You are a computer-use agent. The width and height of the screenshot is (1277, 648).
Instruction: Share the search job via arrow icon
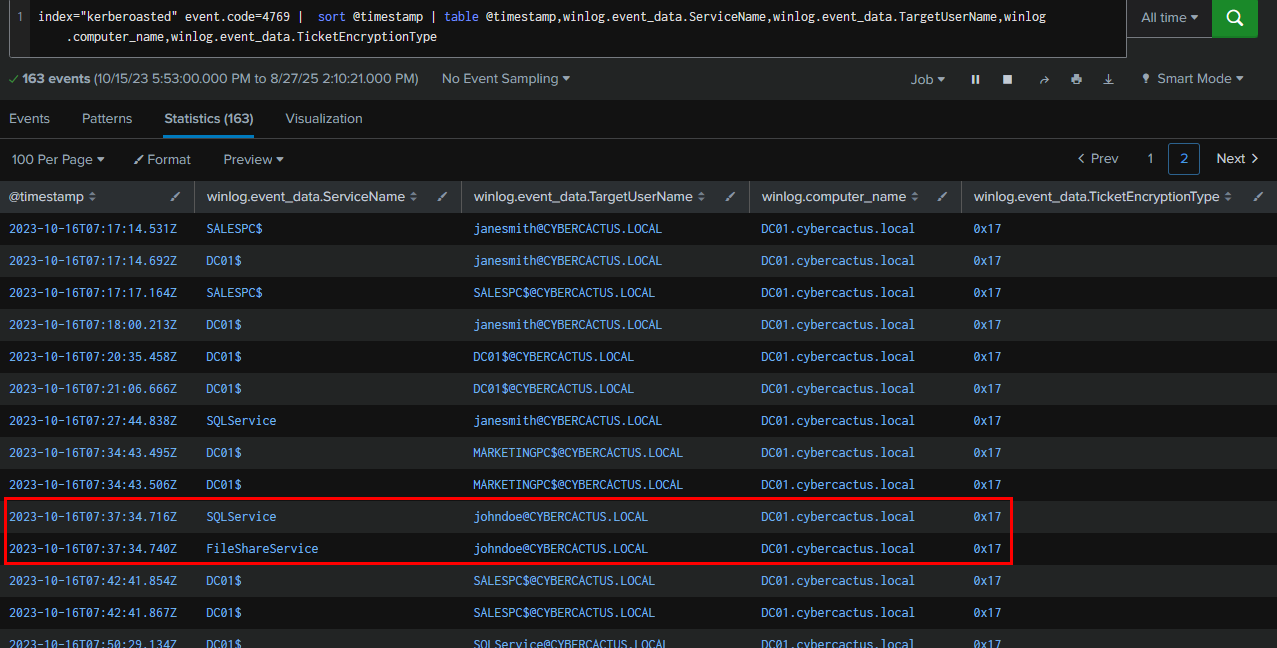coord(1044,79)
